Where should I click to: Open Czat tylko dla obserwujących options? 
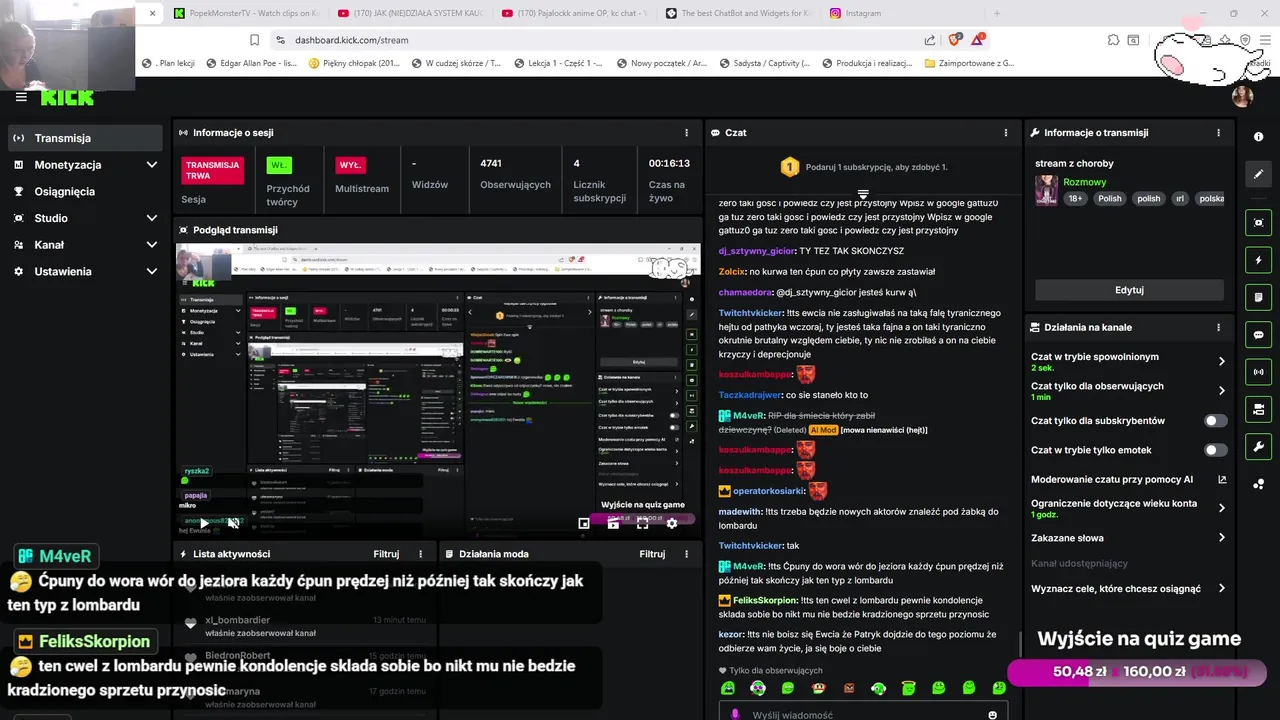coord(1128,391)
